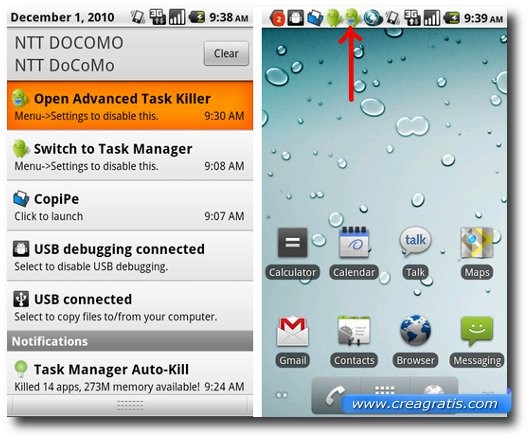Tap NTT DOCOMO carrier label
The image size is (530, 440).
pos(69,43)
